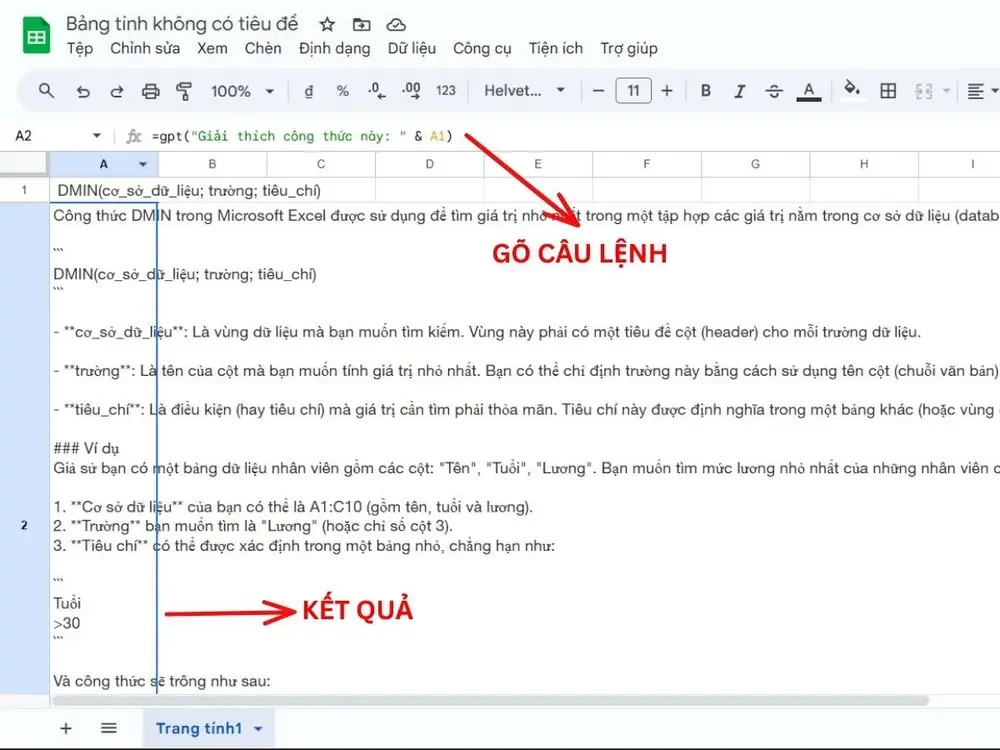The height and width of the screenshot is (750, 1000).
Task: Redo the last action
Action: (117, 91)
